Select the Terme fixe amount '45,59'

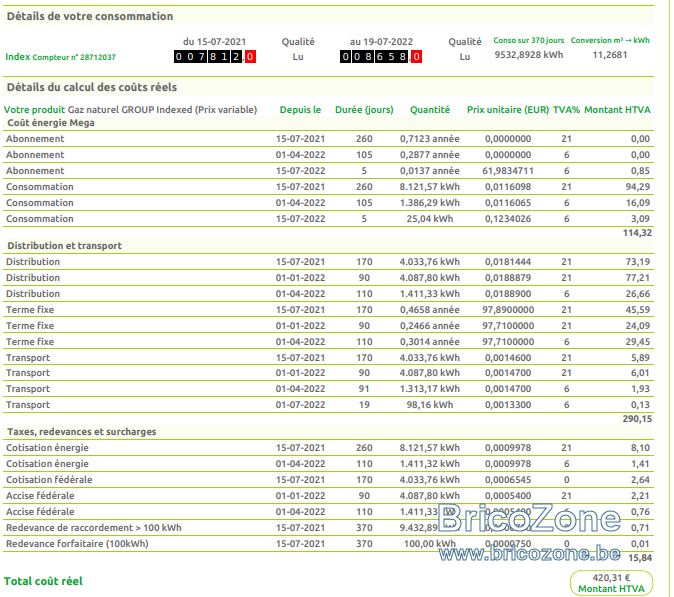638,310
